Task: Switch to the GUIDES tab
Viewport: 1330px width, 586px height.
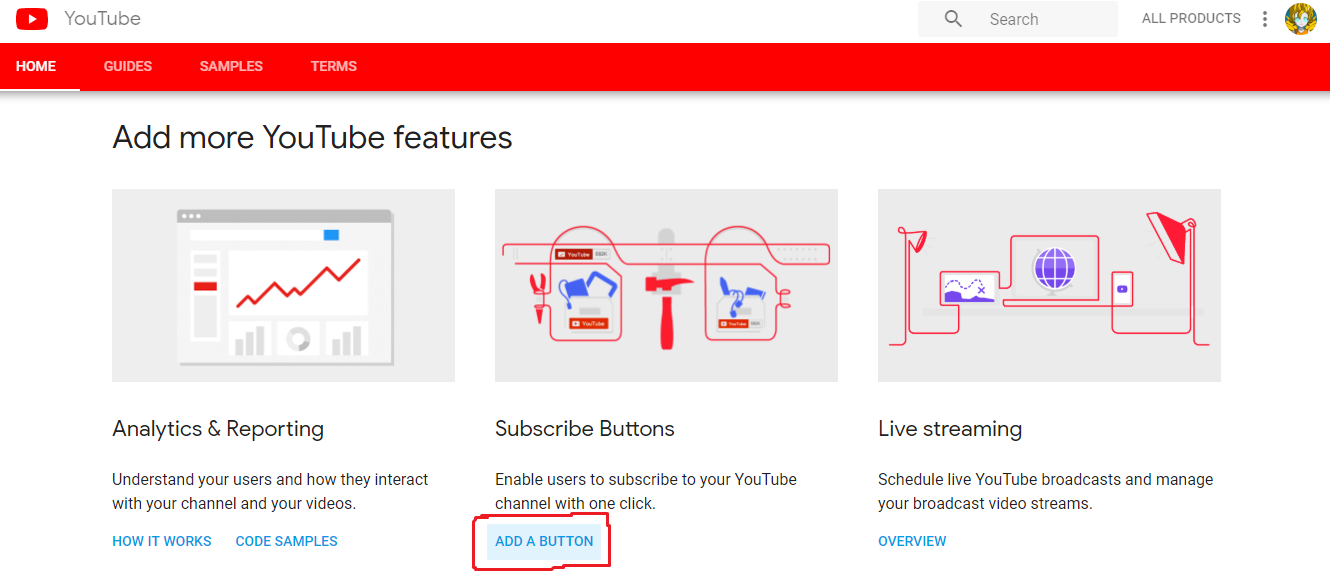Action: click(x=128, y=66)
